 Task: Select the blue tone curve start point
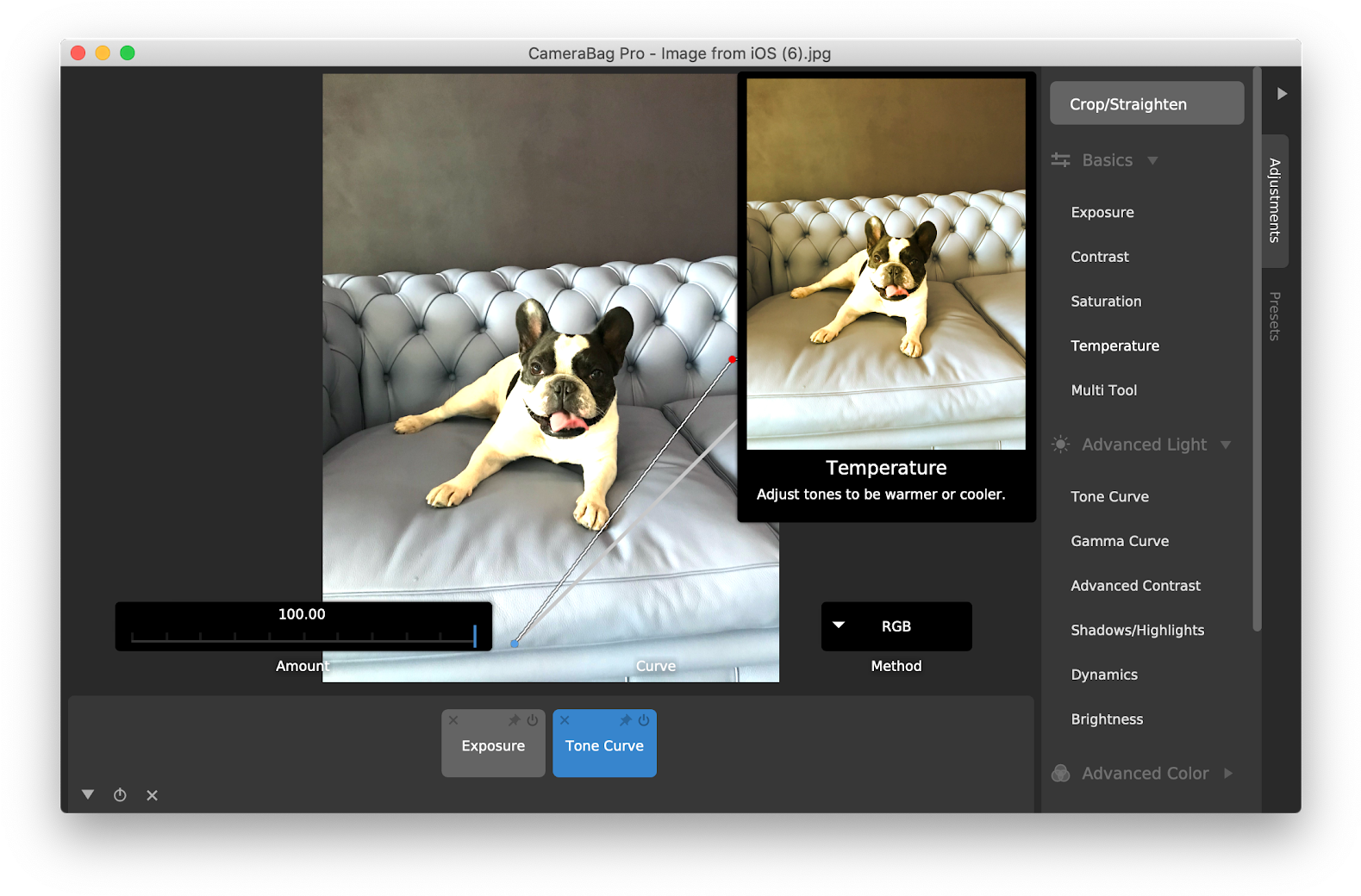click(x=515, y=644)
